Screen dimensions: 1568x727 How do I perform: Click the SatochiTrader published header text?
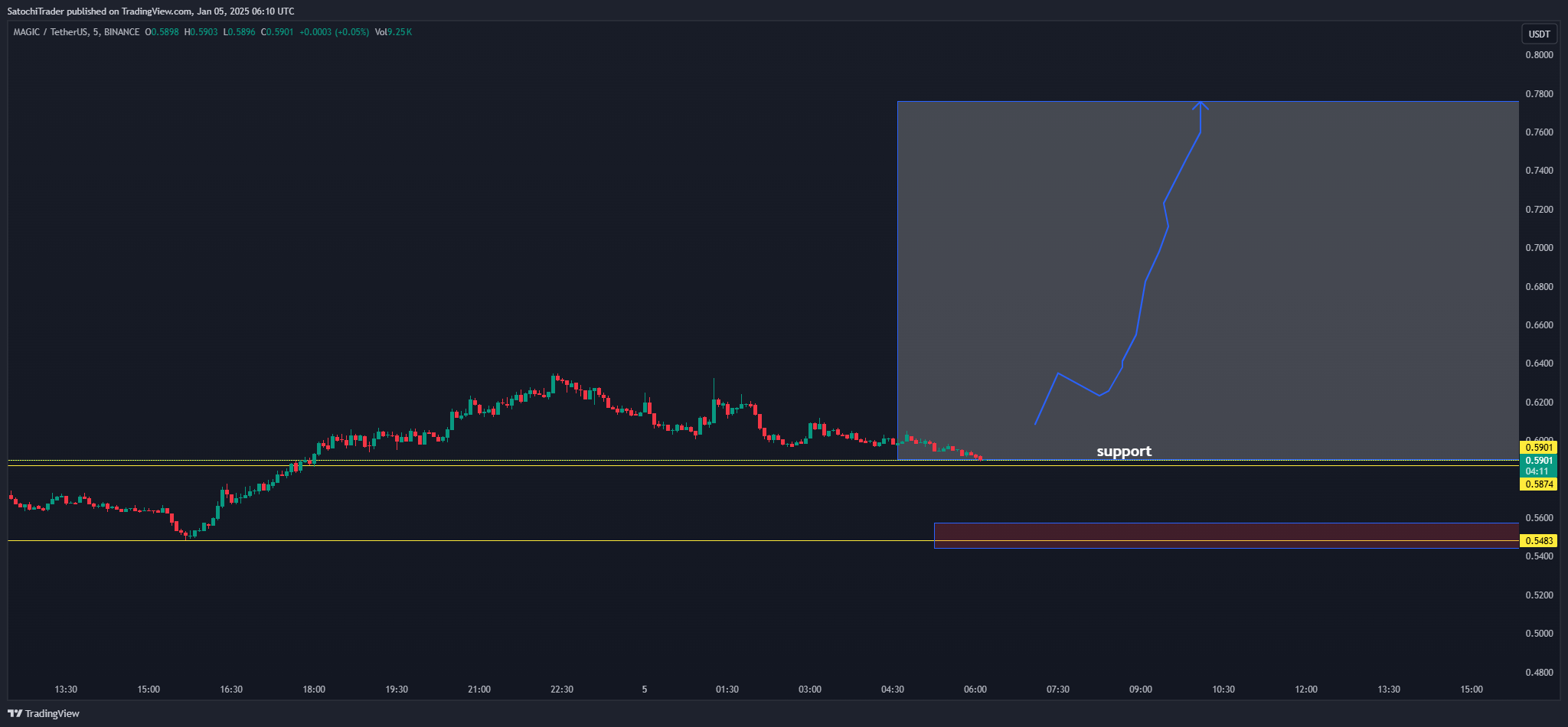tap(151, 11)
